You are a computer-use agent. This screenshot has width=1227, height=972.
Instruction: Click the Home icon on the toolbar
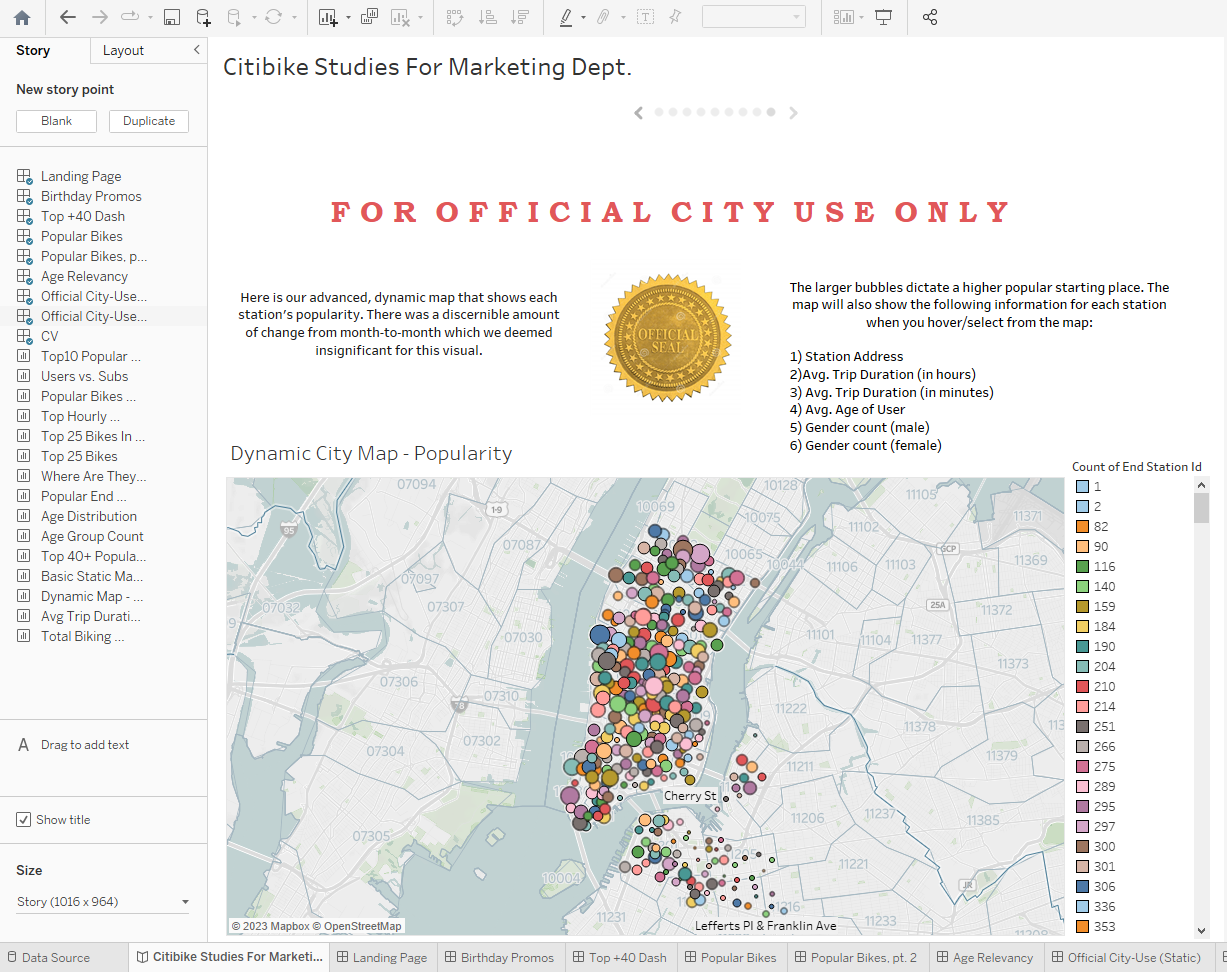(22, 17)
